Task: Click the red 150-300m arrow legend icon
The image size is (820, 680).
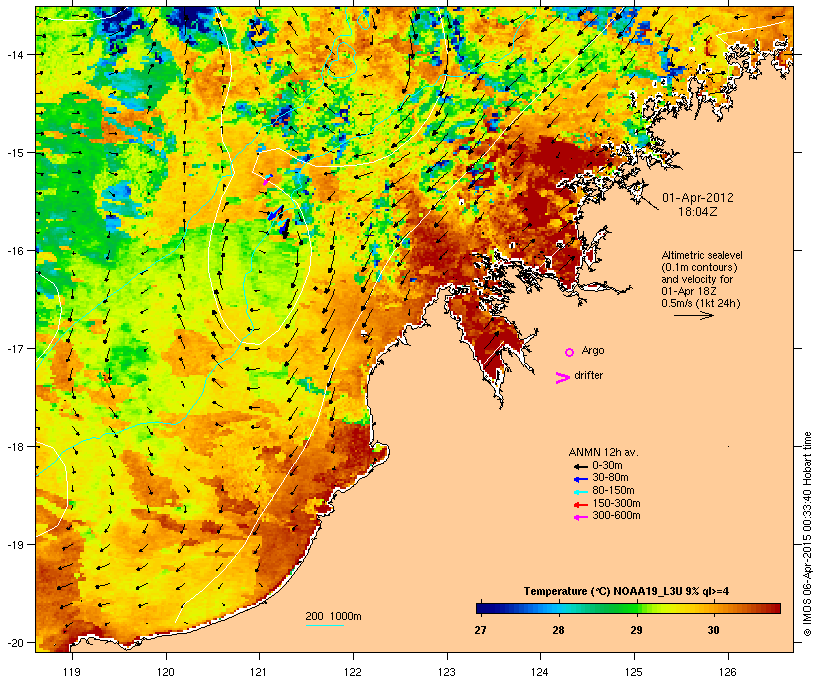Action: pyautogui.click(x=580, y=504)
